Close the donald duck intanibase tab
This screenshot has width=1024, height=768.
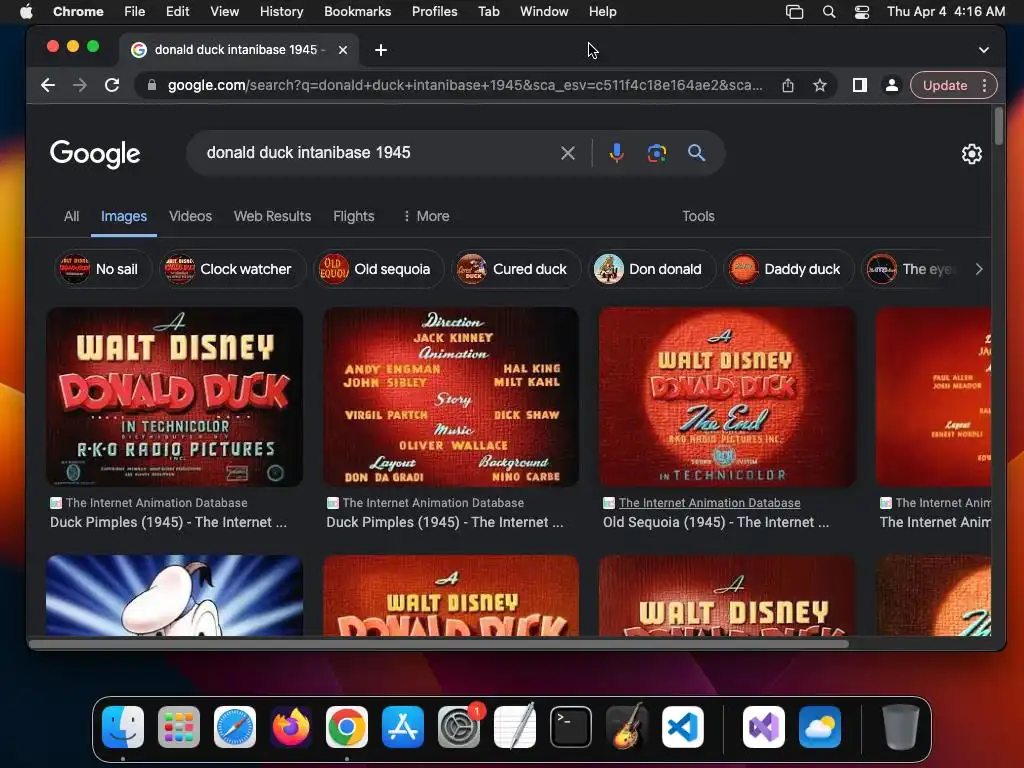[343, 50]
